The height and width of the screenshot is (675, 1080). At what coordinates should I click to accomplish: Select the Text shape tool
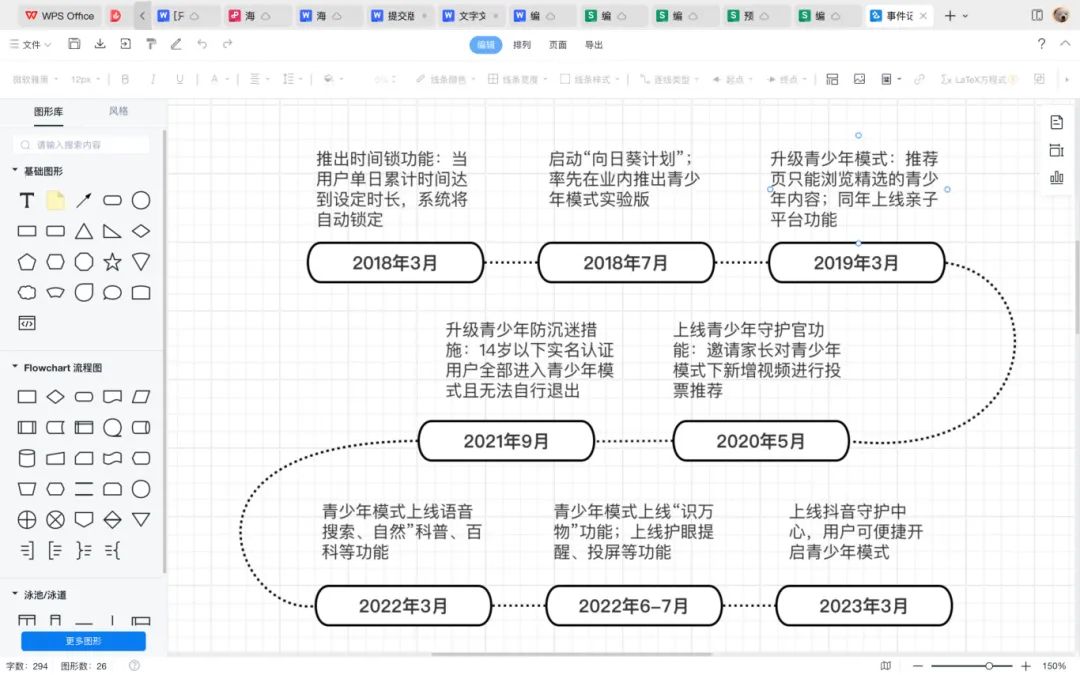27,201
